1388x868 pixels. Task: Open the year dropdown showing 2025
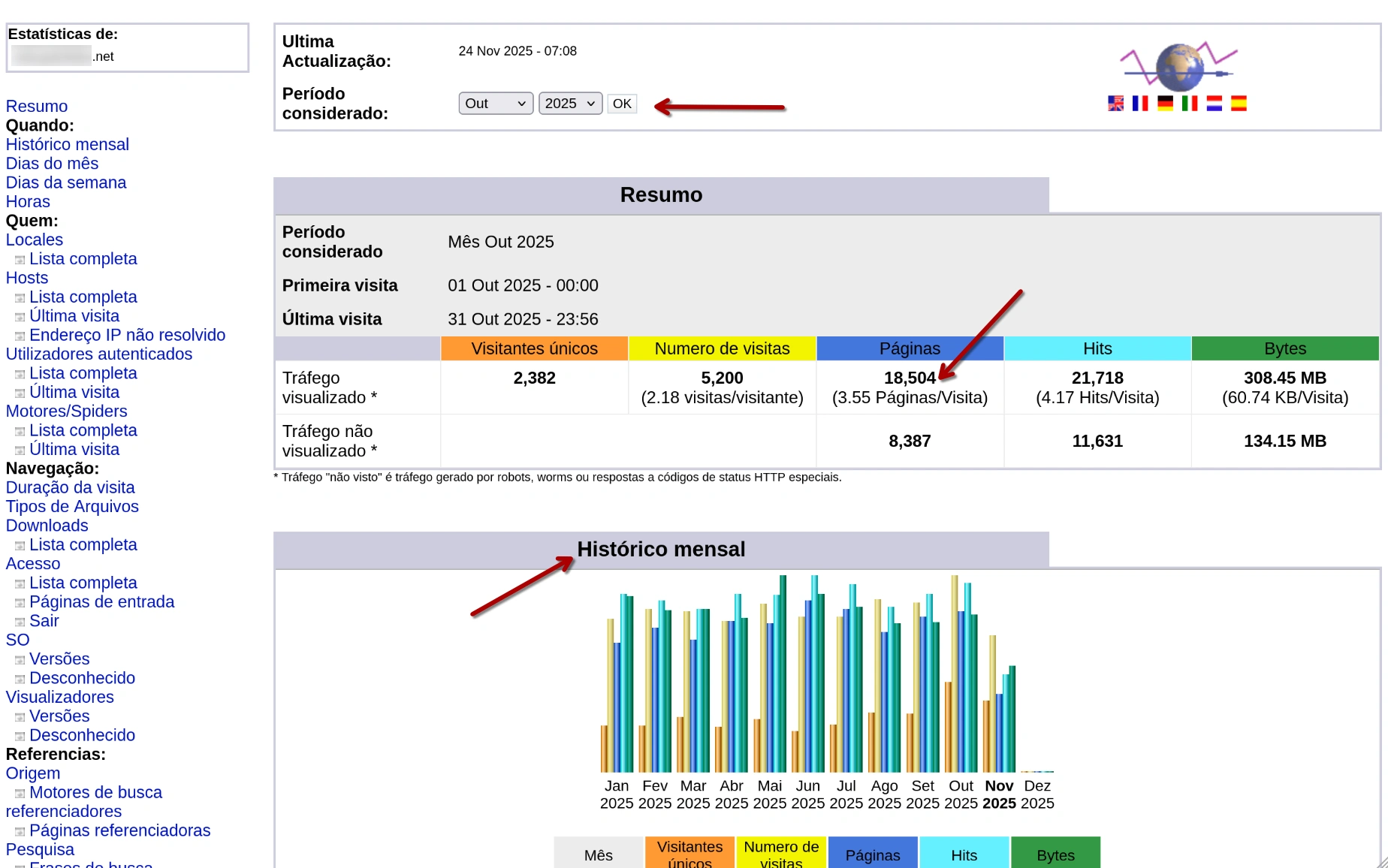tap(569, 103)
